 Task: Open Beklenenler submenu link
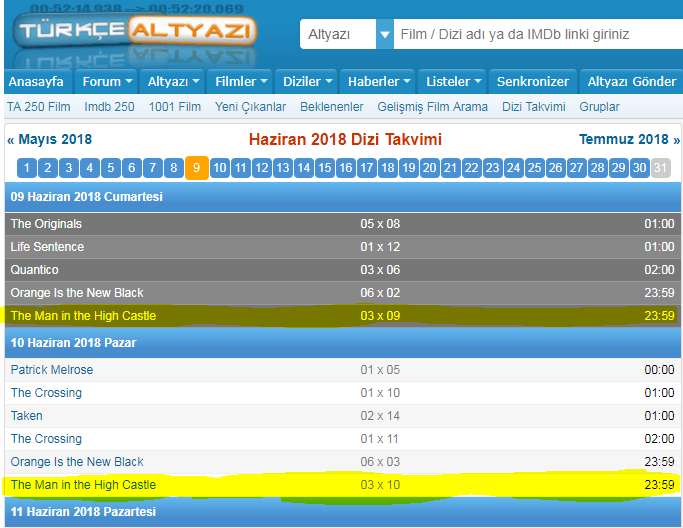(x=331, y=107)
